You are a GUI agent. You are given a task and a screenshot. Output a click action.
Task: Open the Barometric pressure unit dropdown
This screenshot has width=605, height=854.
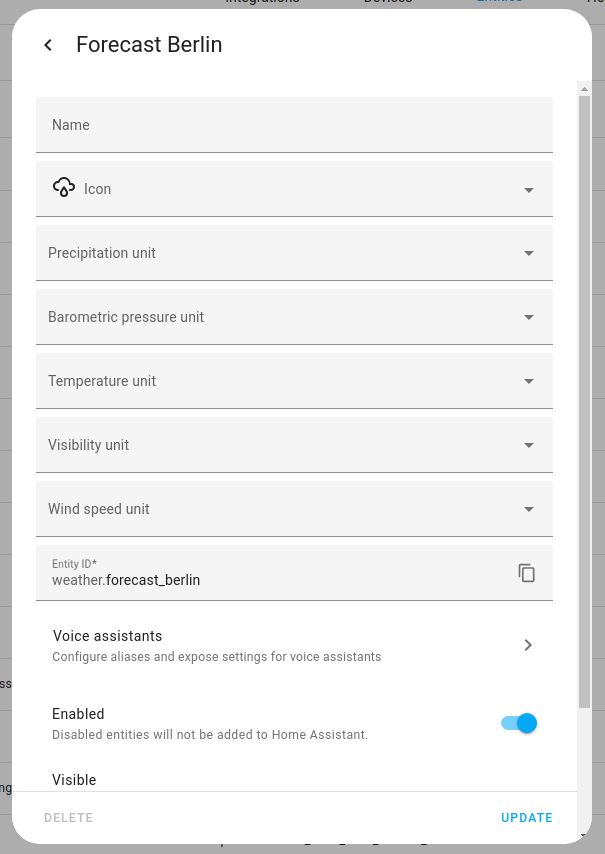(x=528, y=316)
